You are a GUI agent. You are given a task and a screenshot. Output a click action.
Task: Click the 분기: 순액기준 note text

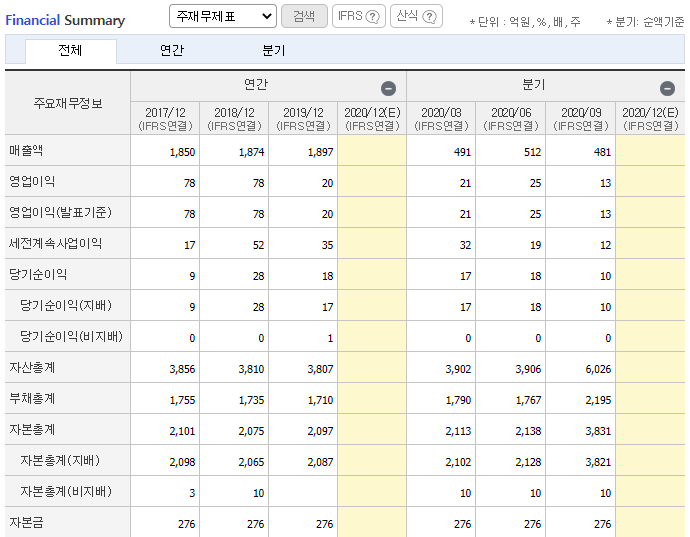tap(645, 22)
